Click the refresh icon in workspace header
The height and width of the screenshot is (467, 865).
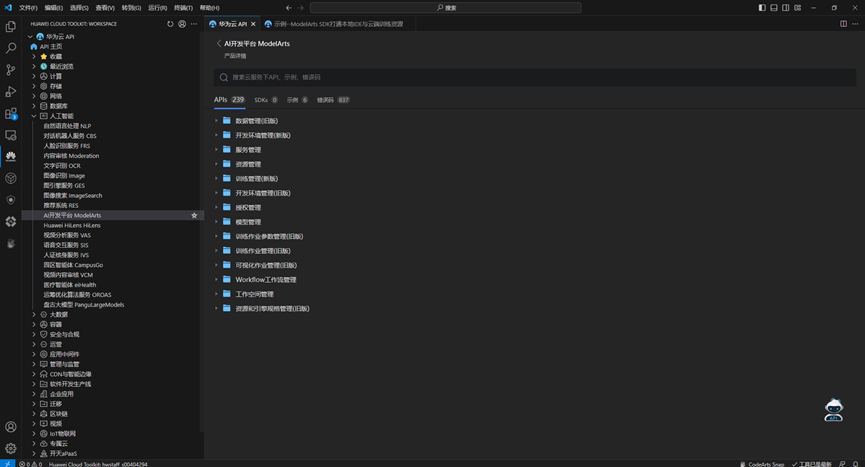(x=170, y=24)
